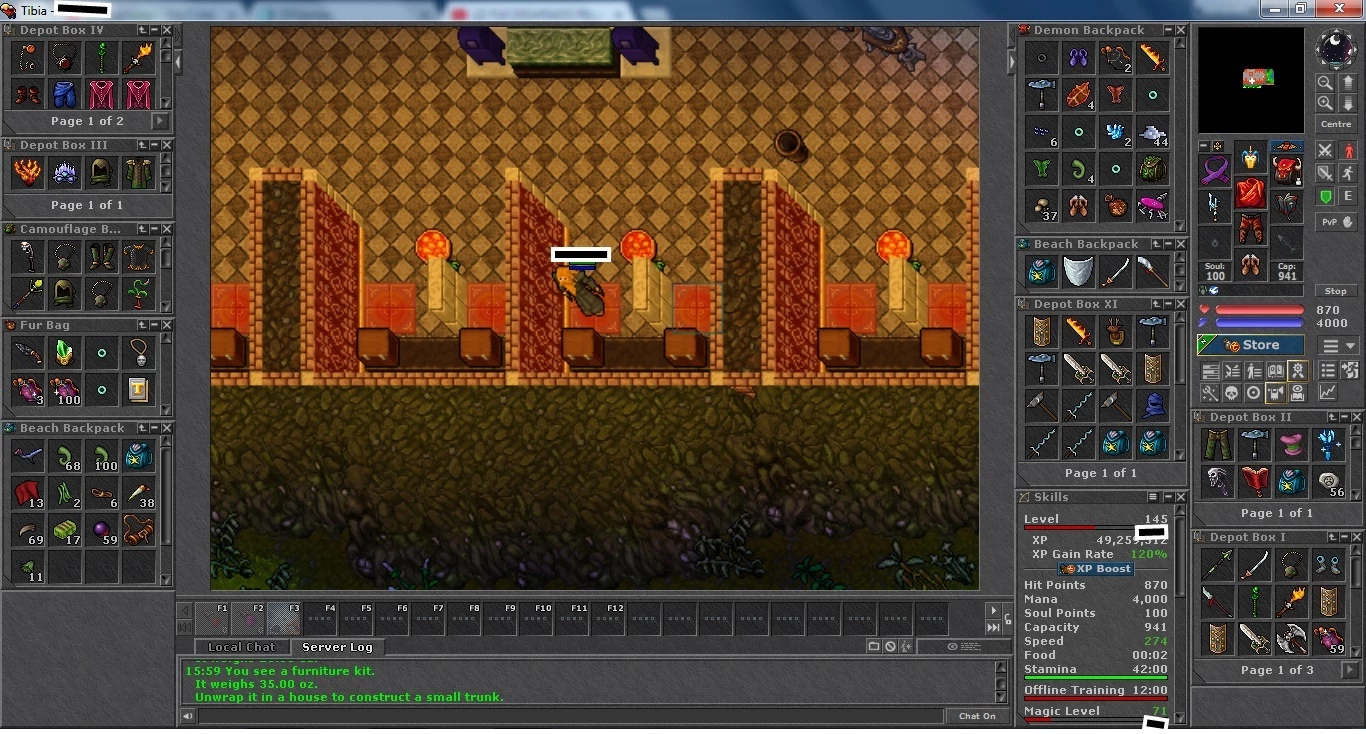Click the Chat On button
This screenshot has height=734, width=1366.
[x=977, y=716]
